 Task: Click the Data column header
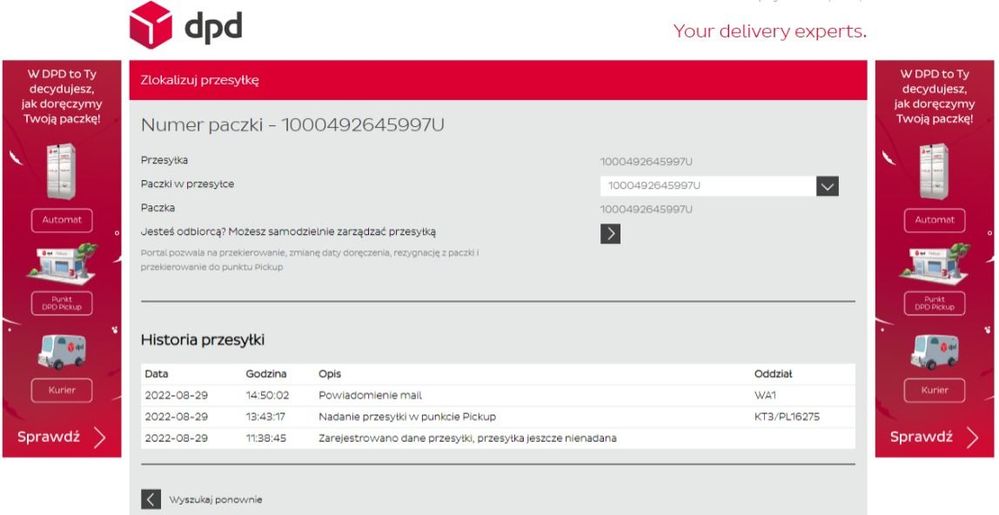(157, 374)
